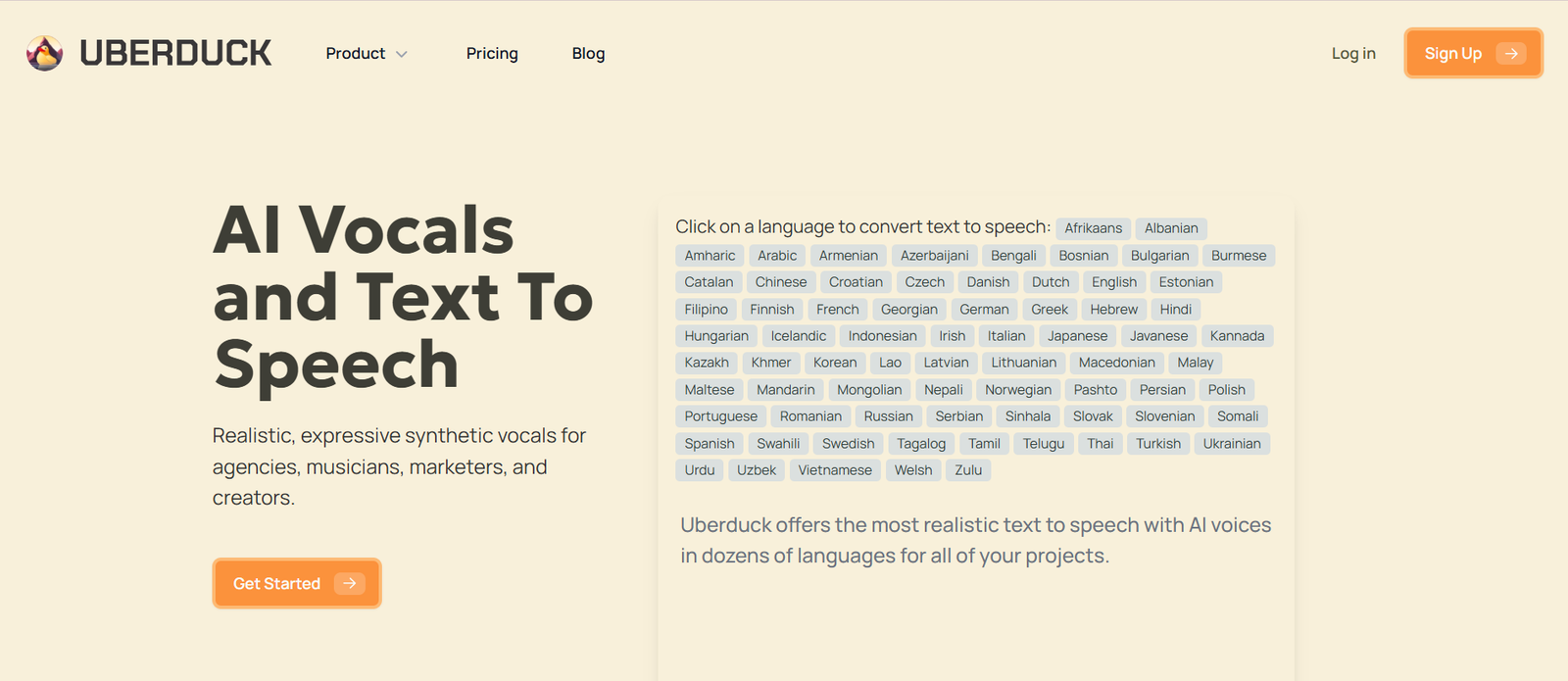
Task: Open the Product navigation menu
Action: 366,54
